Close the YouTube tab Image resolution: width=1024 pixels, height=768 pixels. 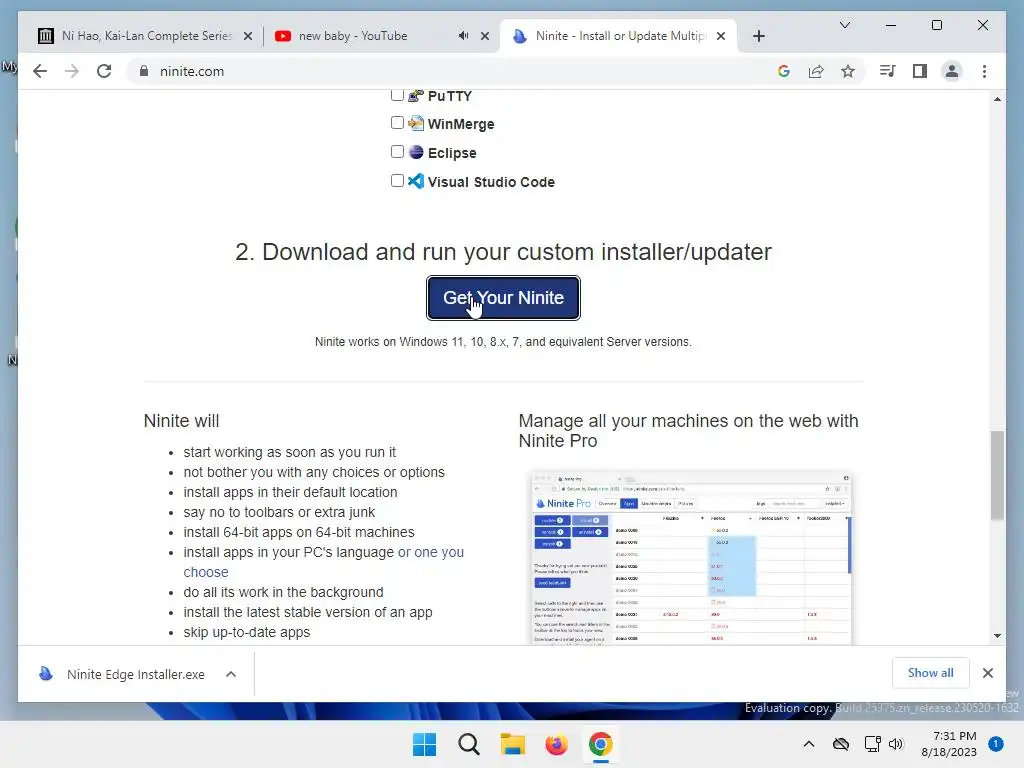point(485,37)
